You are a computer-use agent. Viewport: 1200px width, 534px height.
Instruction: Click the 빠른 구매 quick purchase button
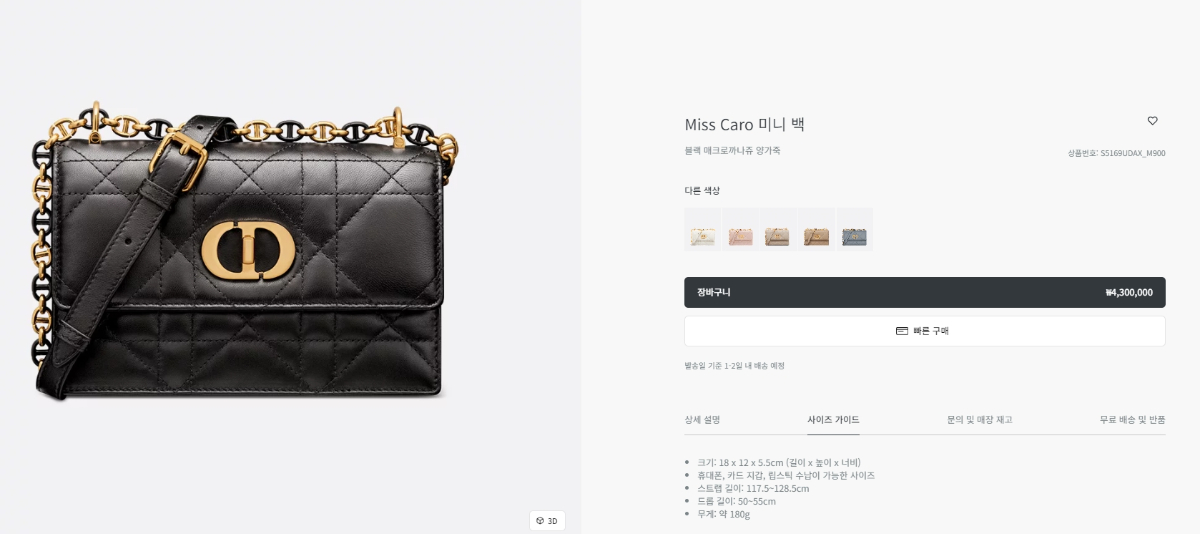point(924,331)
